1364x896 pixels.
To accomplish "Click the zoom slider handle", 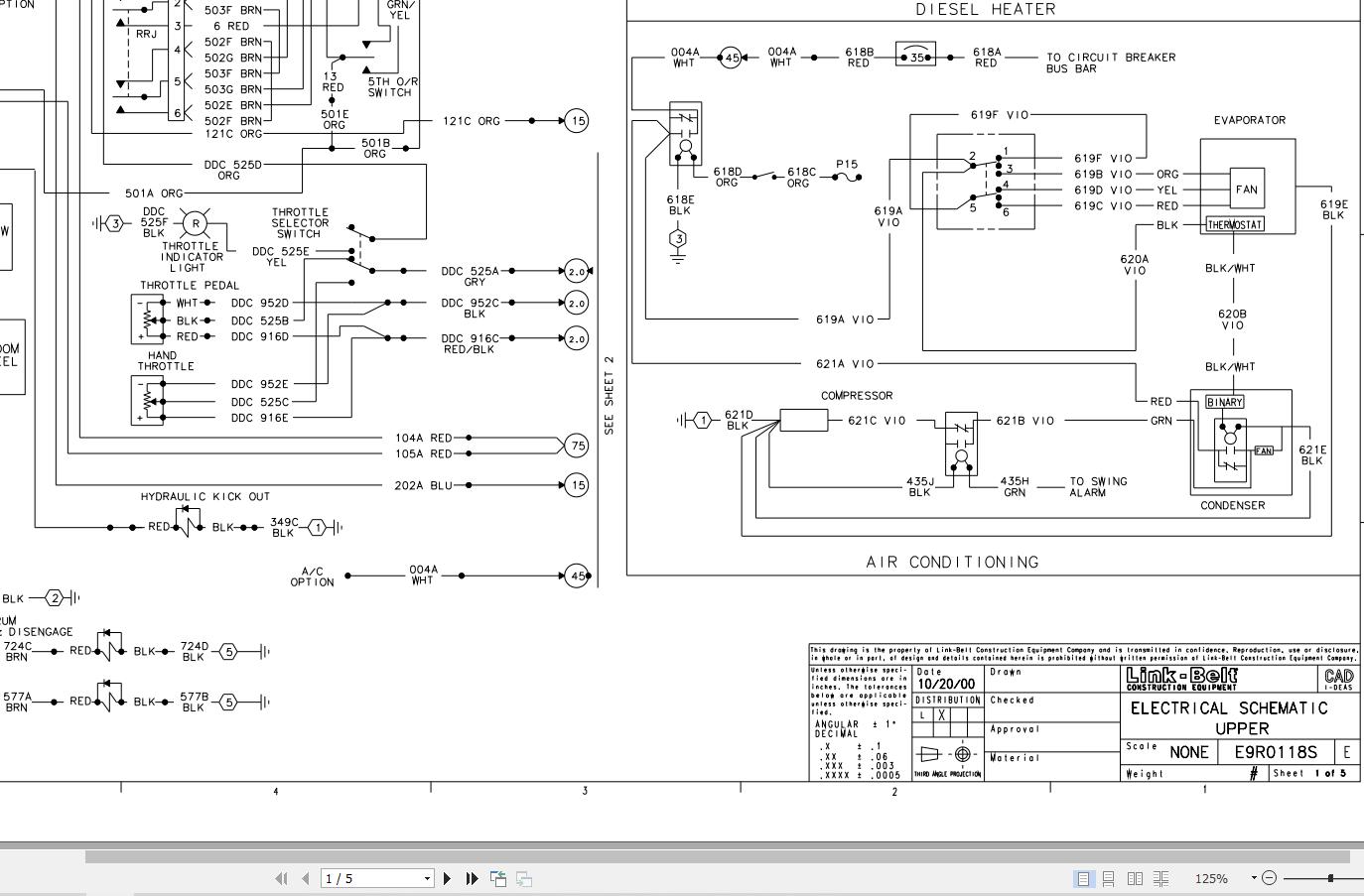I will (x=1330, y=877).
